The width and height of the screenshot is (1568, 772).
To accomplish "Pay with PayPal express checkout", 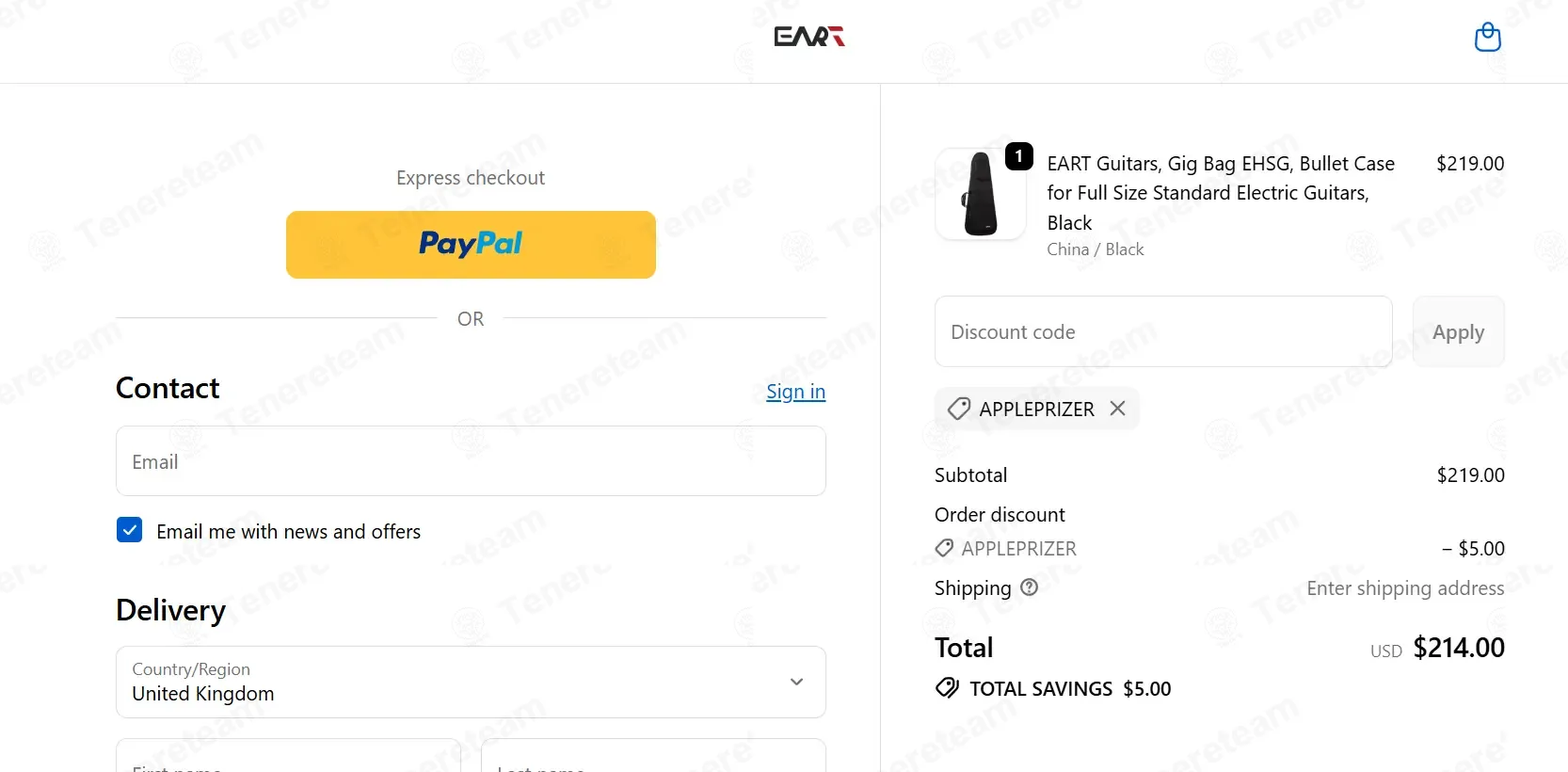I will pyautogui.click(x=471, y=245).
